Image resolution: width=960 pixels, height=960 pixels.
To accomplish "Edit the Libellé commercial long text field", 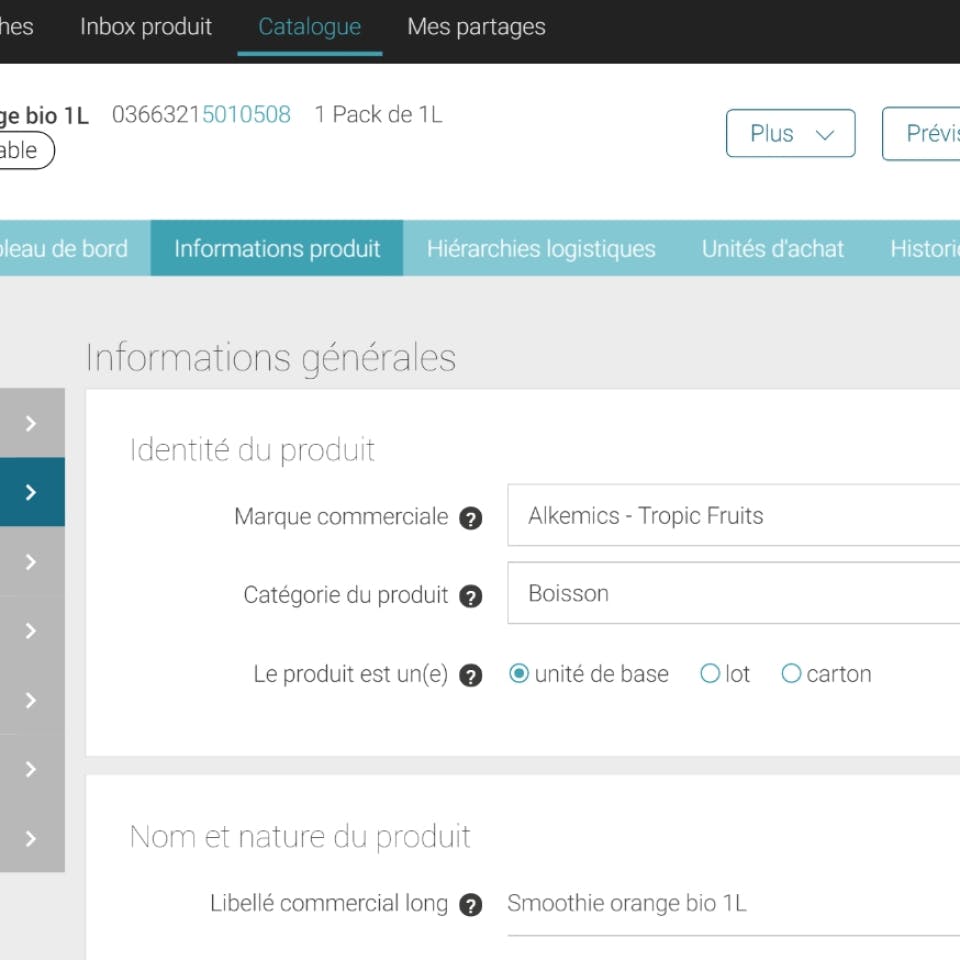I will click(x=730, y=904).
